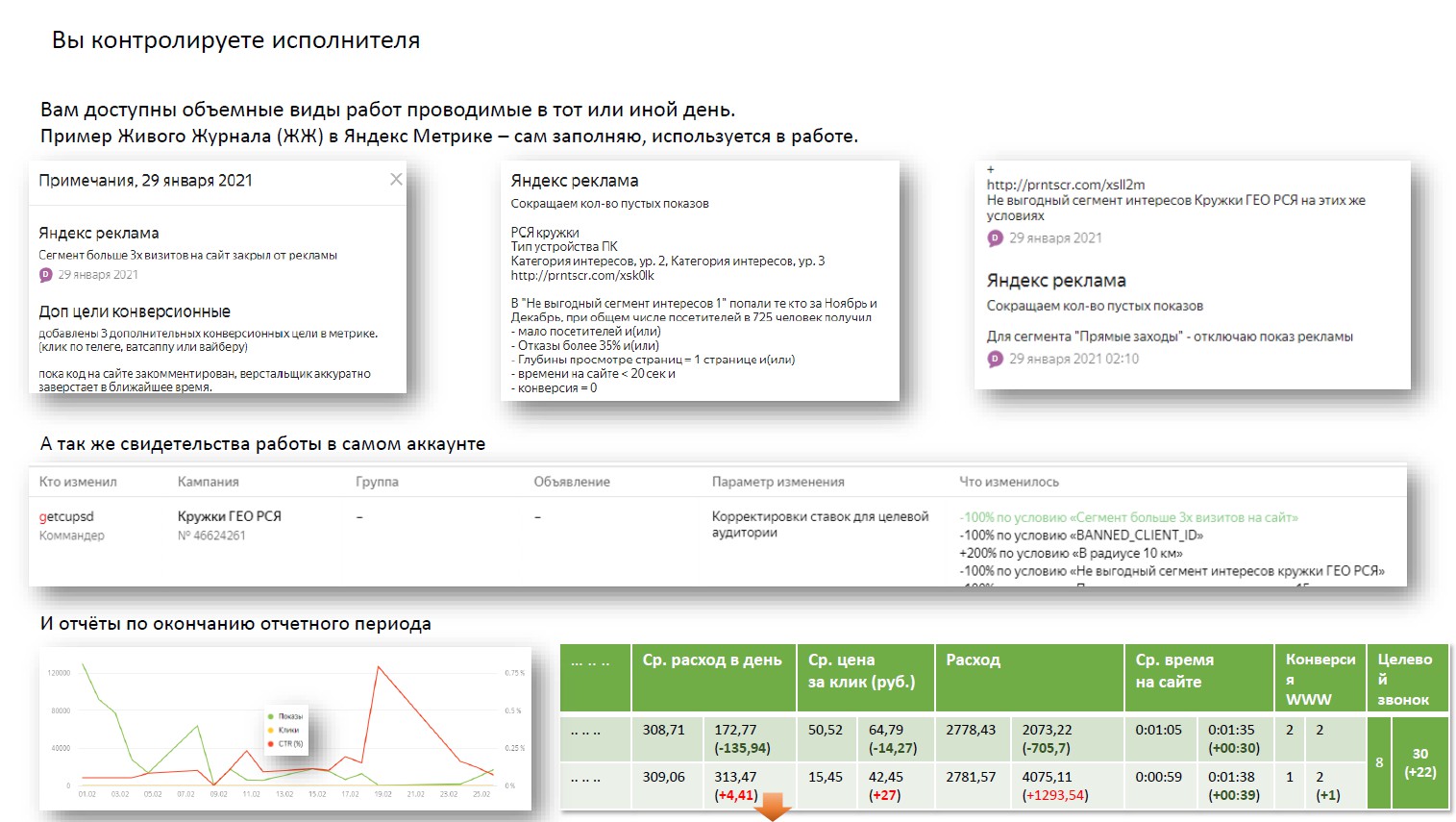Click the Расход column header in green table
Screen dimensions: 1456x822
point(1029,678)
